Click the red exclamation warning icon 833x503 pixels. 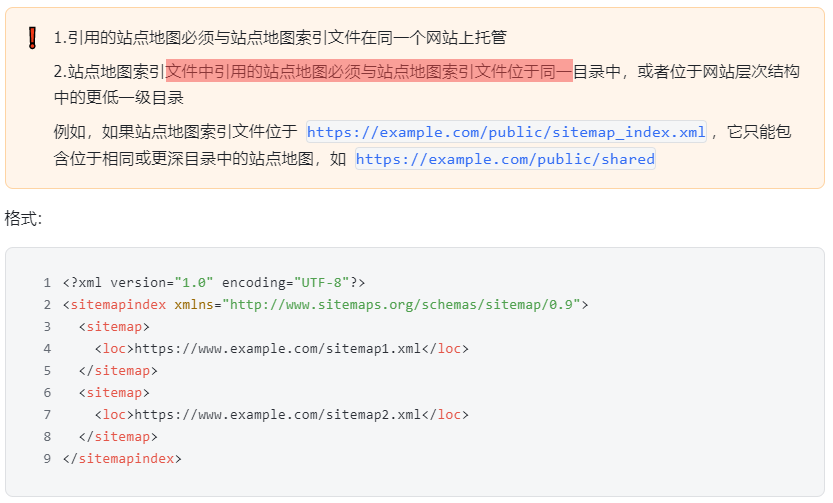pyautogui.click(x=32, y=38)
